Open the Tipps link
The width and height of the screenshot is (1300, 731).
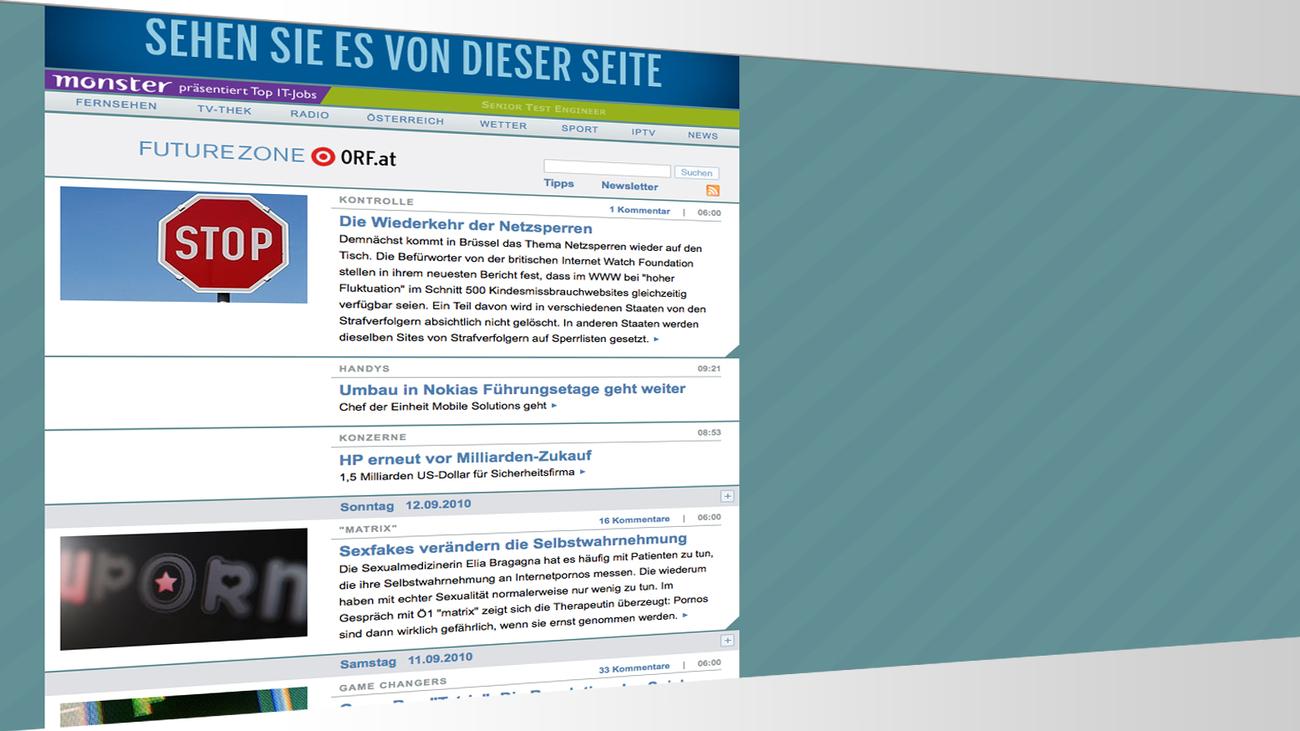coord(559,183)
